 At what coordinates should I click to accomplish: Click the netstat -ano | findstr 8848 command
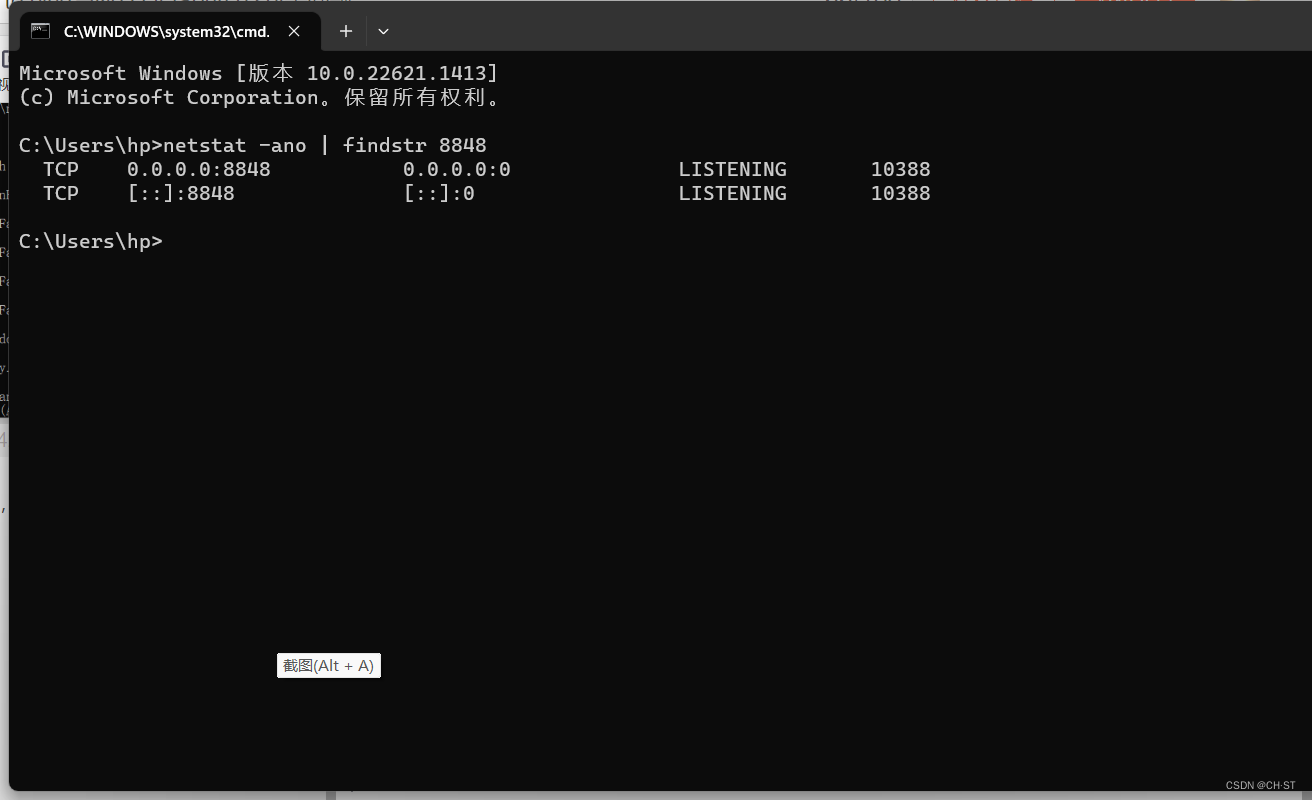pyautogui.click(x=325, y=145)
